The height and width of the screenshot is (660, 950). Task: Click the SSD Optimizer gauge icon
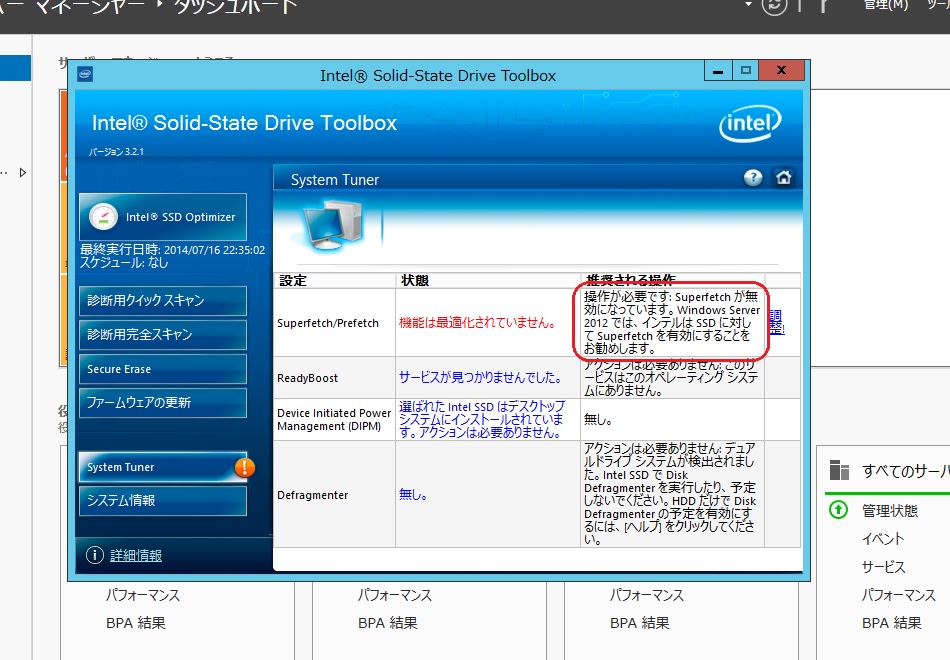pos(104,216)
